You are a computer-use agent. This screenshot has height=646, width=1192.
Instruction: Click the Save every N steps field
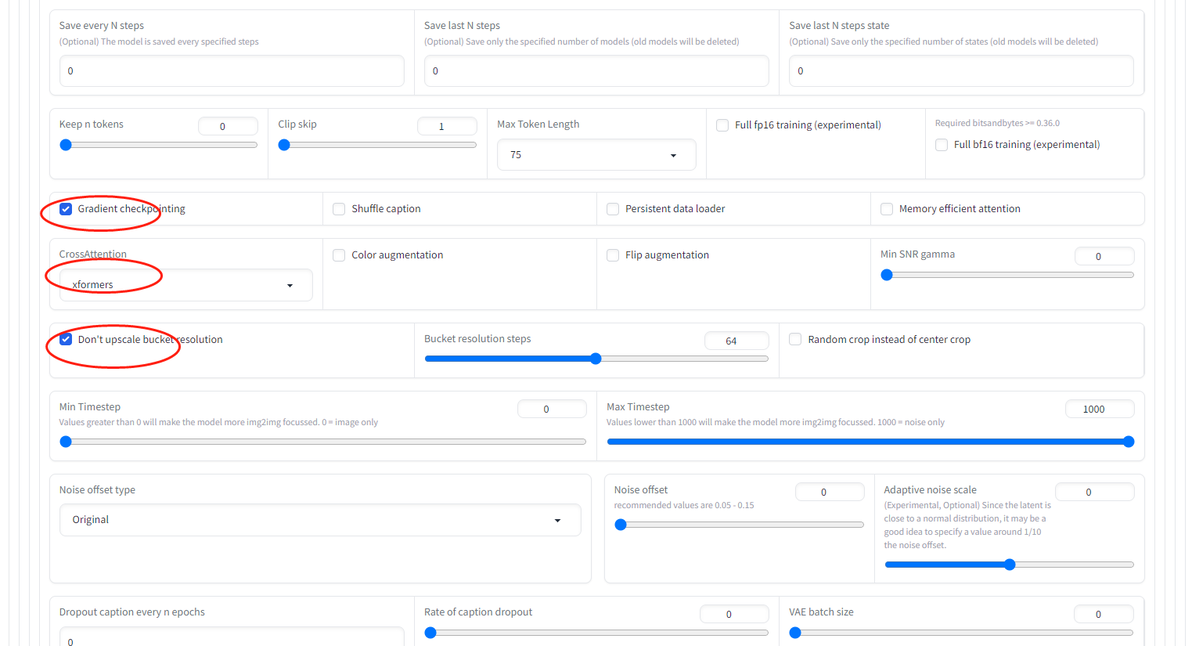pyautogui.click(x=231, y=71)
